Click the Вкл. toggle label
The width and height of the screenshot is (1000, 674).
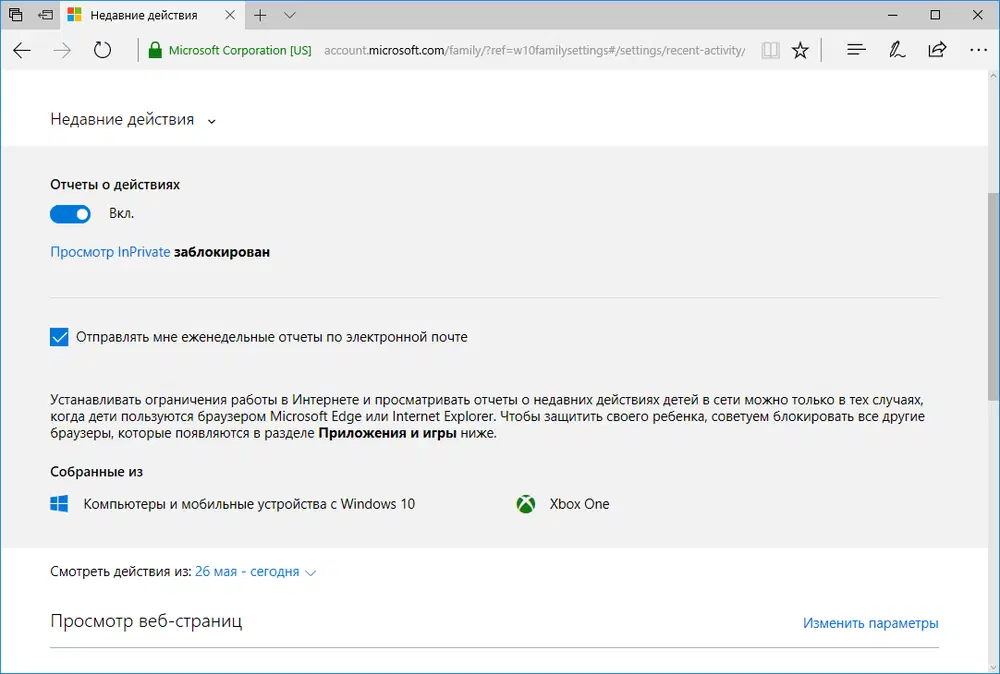coord(121,214)
